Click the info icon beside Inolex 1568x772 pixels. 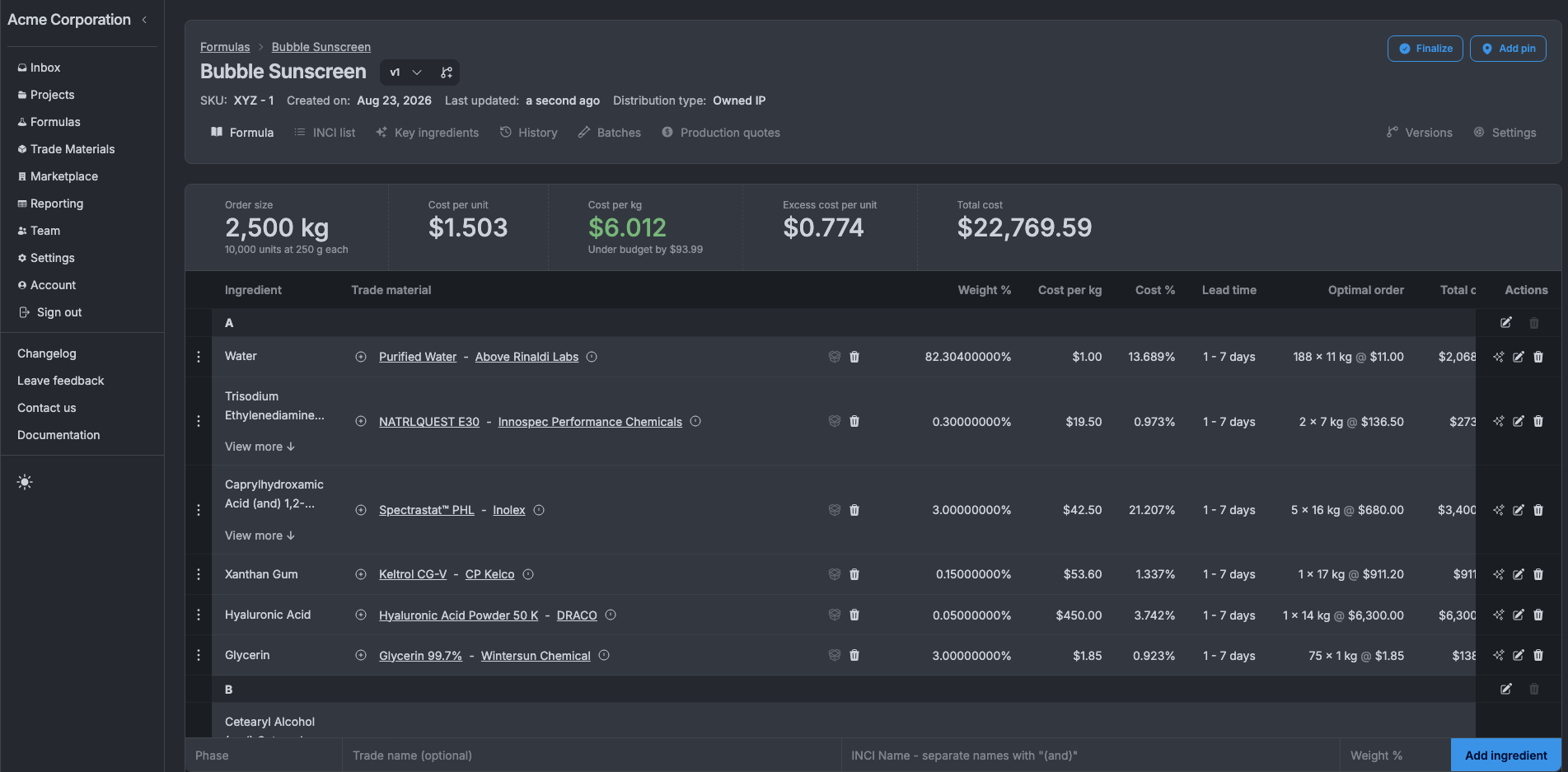(539, 510)
